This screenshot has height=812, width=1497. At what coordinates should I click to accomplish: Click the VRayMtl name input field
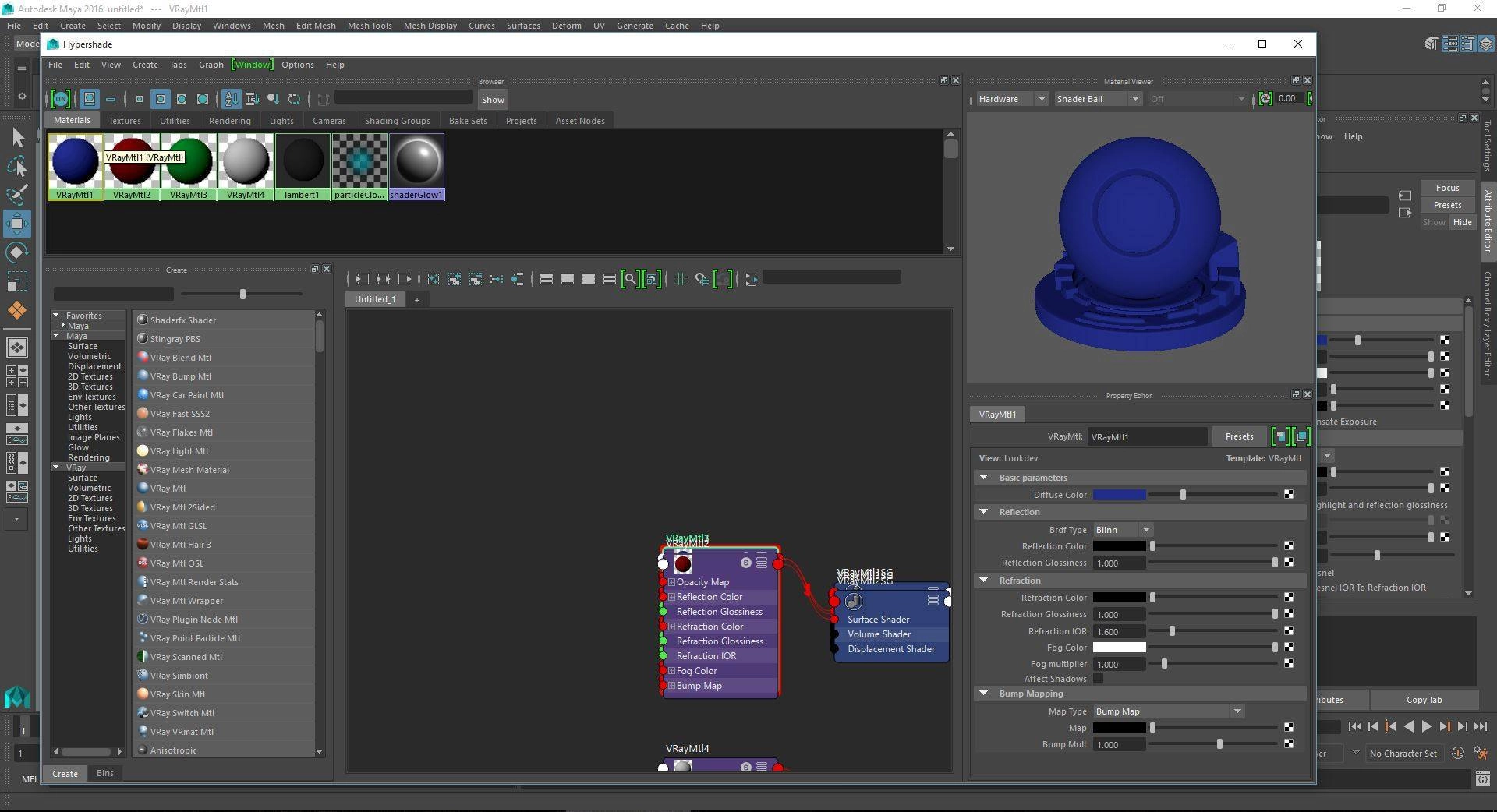[x=1147, y=436]
